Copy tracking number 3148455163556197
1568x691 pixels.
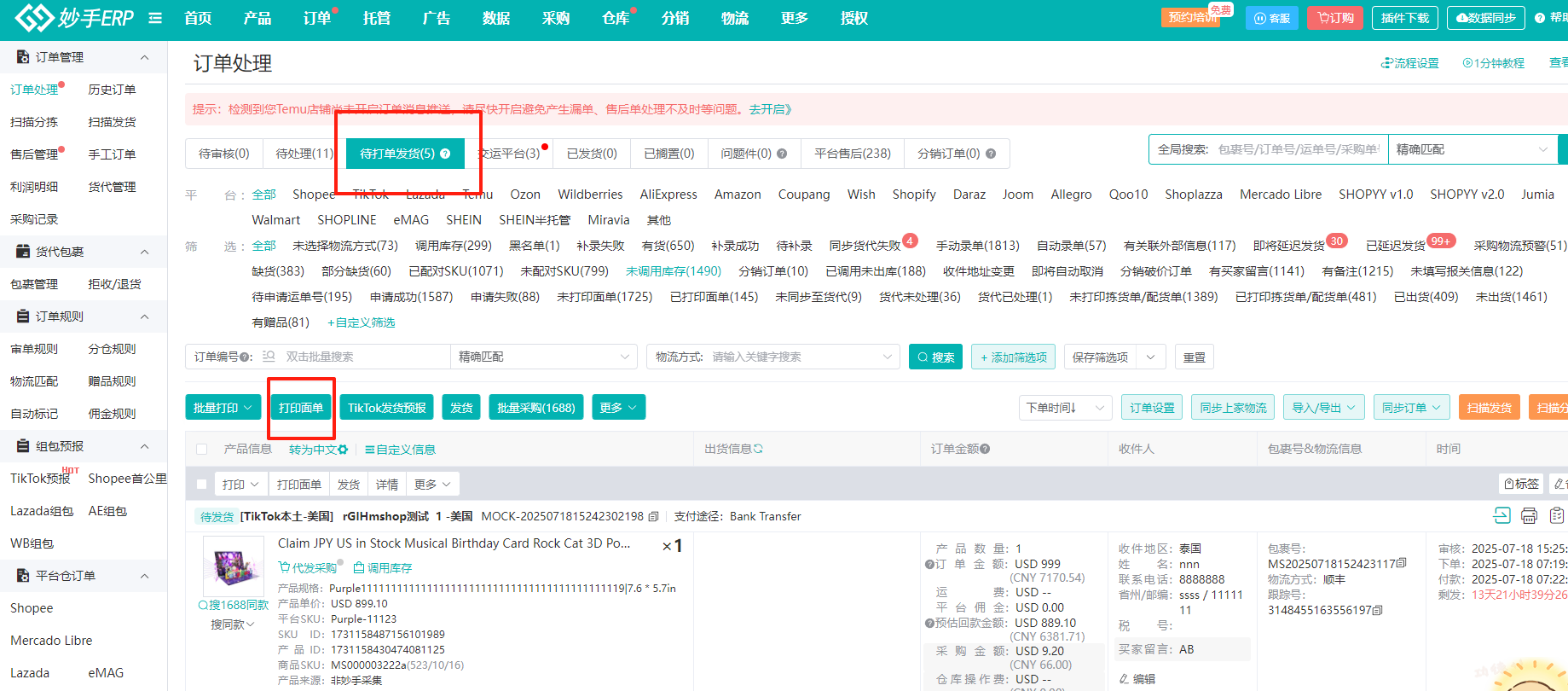[x=1378, y=610]
